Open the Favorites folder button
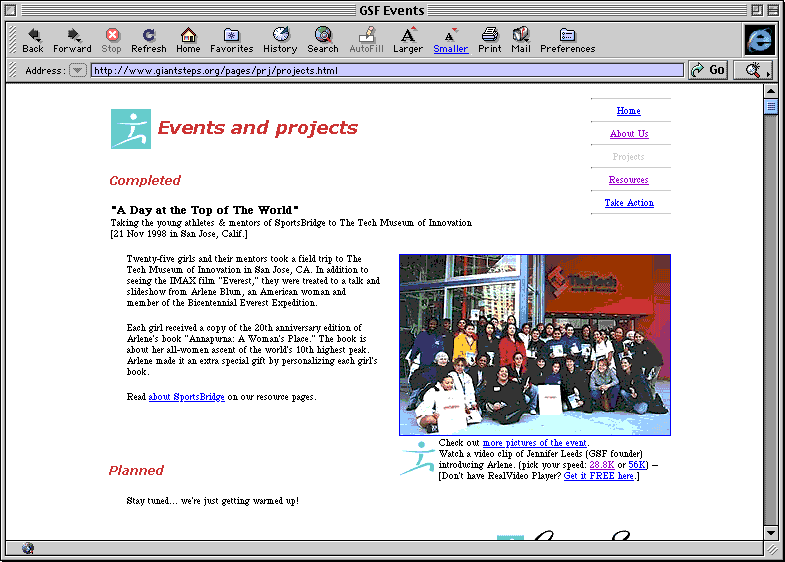 pos(231,40)
